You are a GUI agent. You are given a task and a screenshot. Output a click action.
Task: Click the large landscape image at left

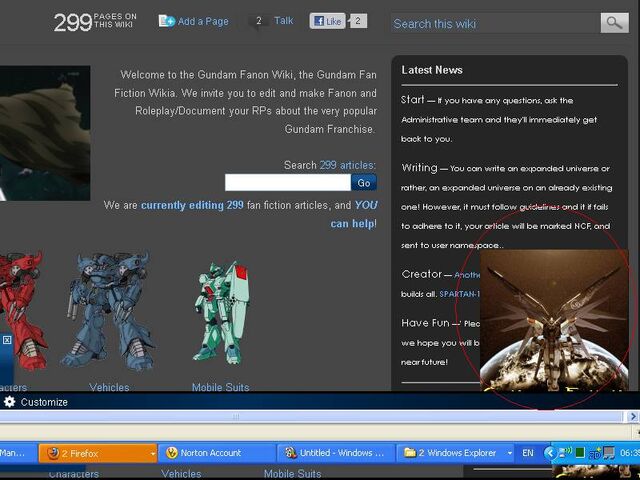pyautogui.click(x=45, y=133)
